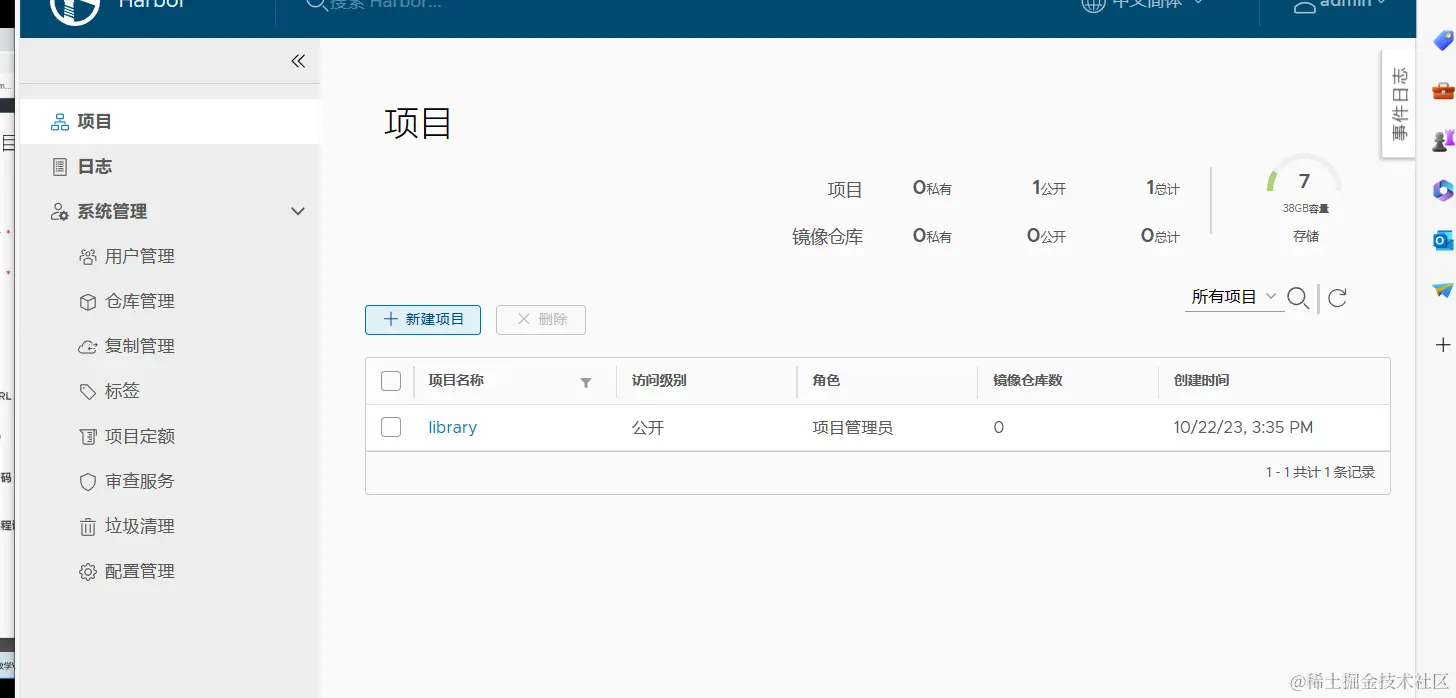Click the 系统管理 user-gear icon

click(x=60, y=212)
